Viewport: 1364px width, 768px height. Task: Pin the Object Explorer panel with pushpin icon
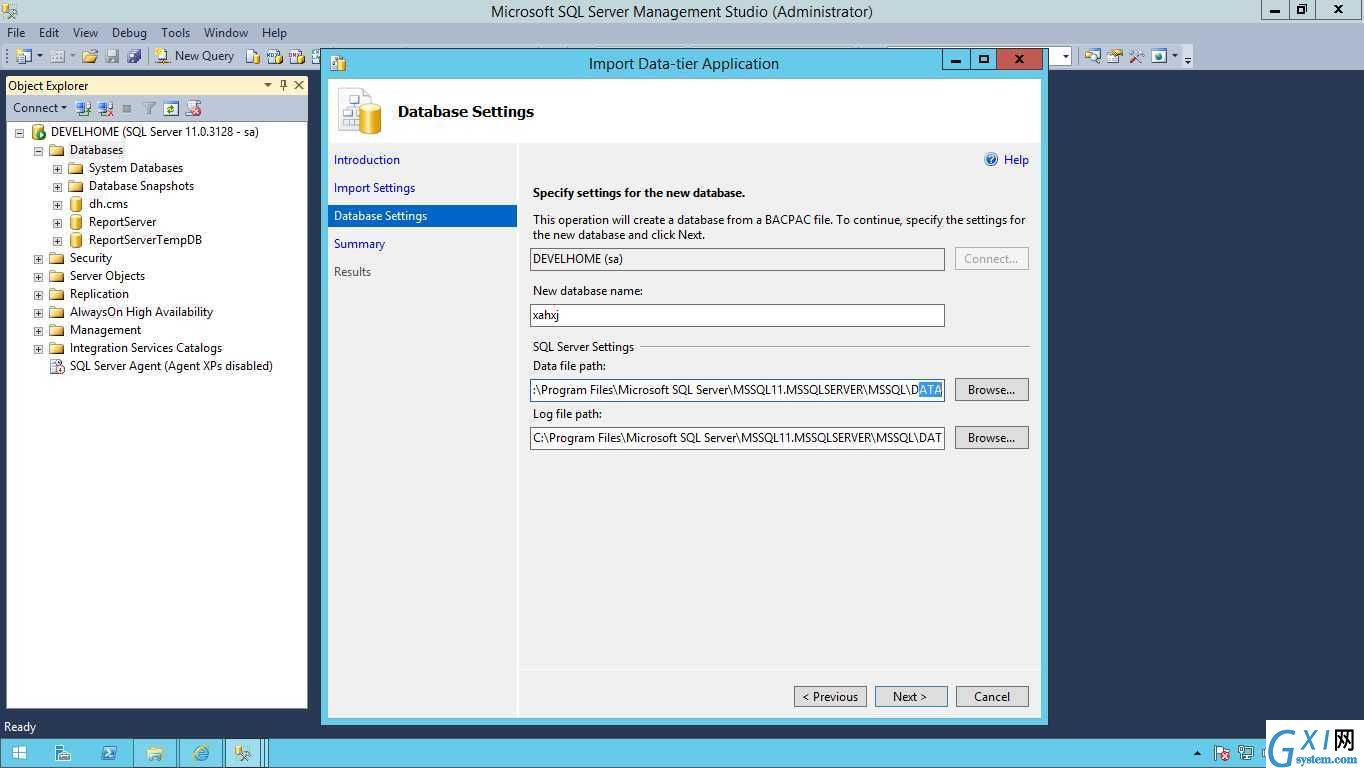(x=284, y=86)
